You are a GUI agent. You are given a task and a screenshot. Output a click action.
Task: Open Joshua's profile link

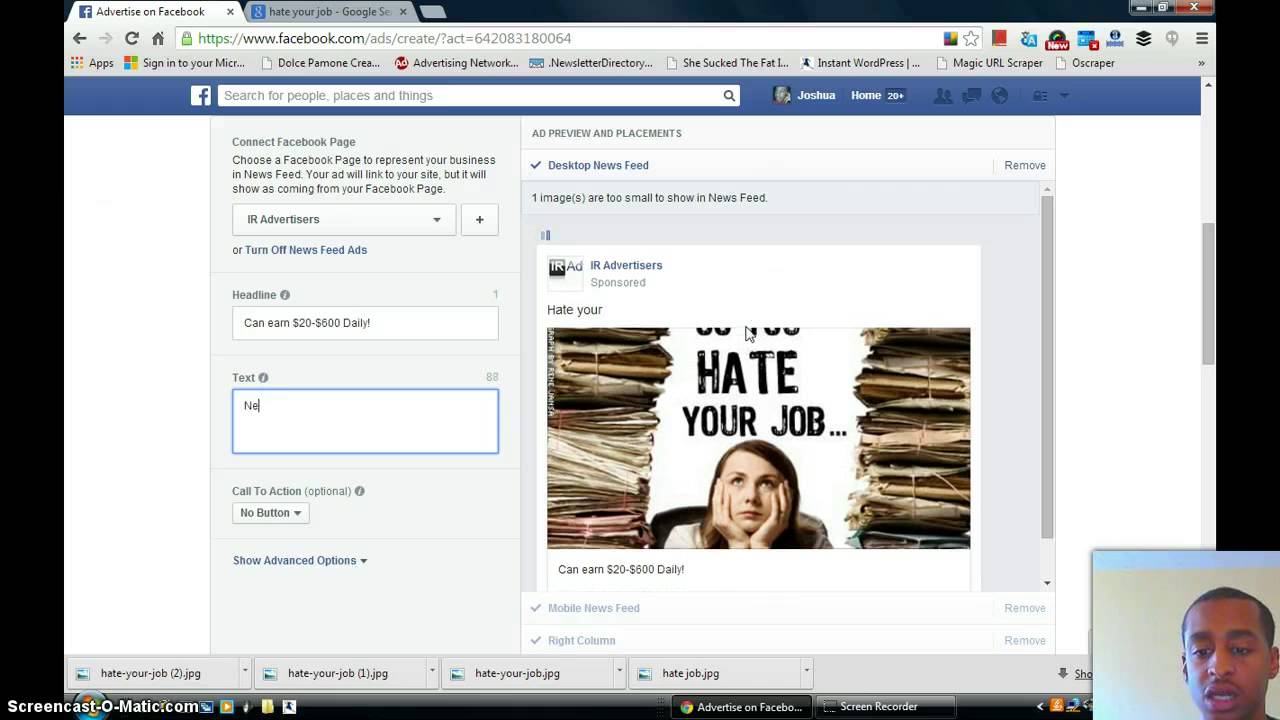coord(804,95)
